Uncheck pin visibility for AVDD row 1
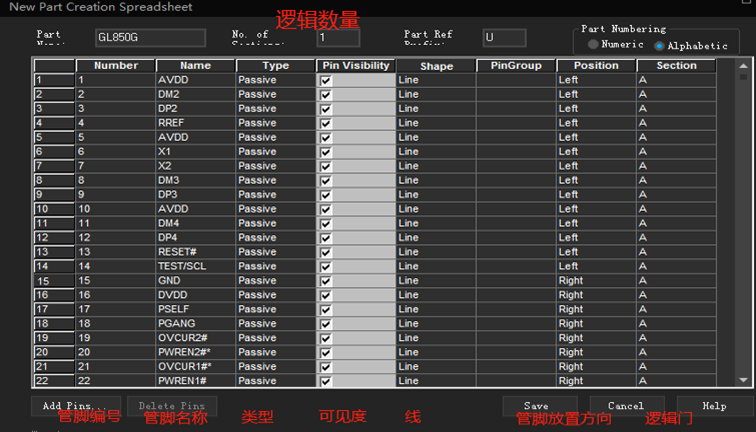756x432 pixels. click(326, 81)
